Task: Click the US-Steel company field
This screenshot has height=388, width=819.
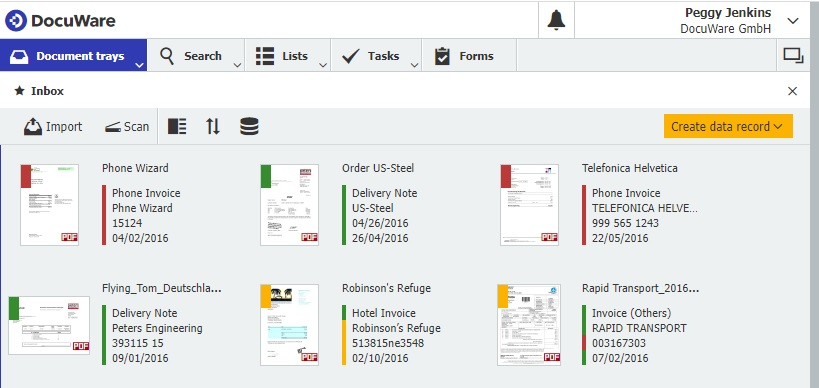Action: 372,208
